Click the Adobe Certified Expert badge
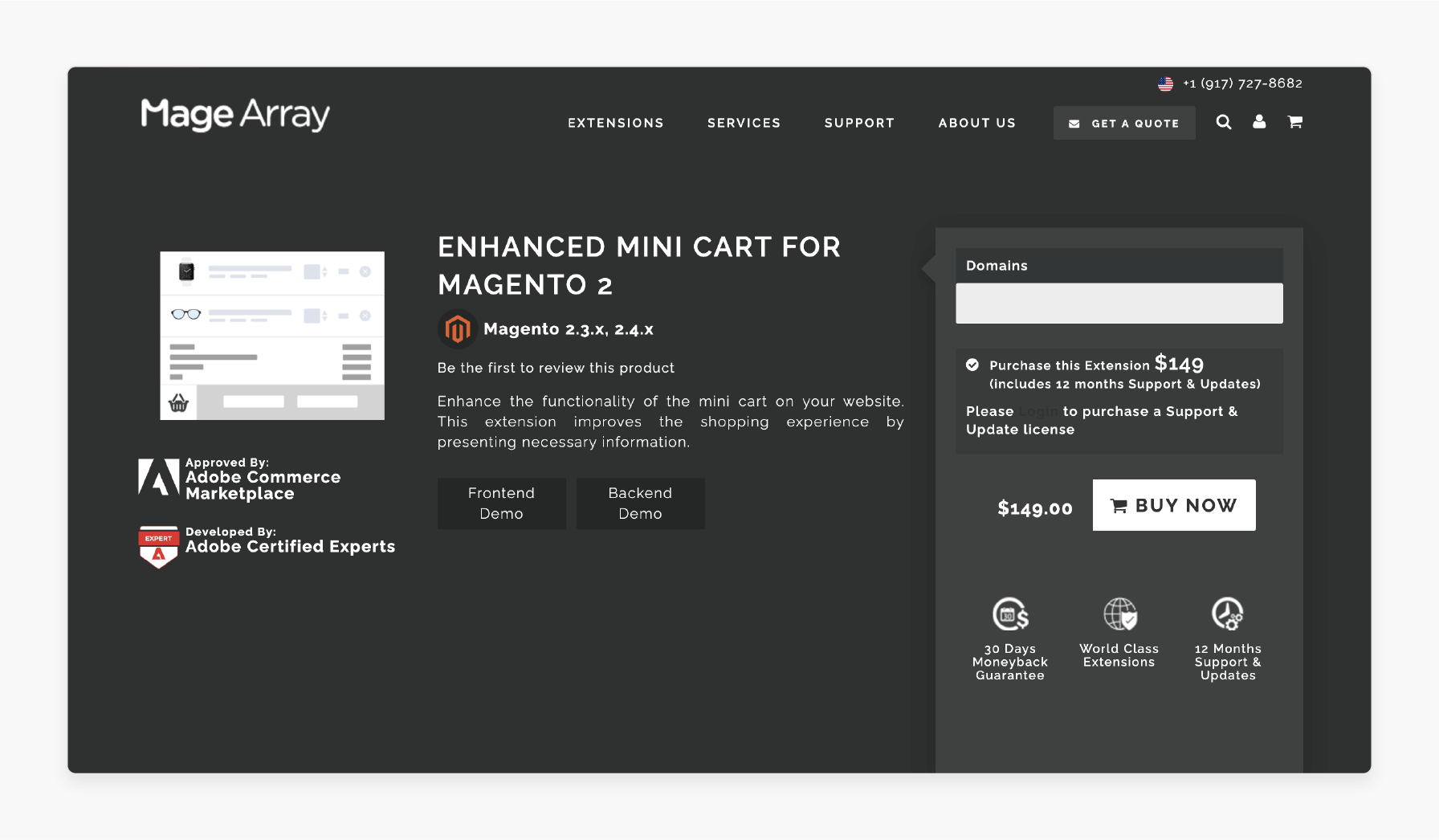 pos(159,547)
